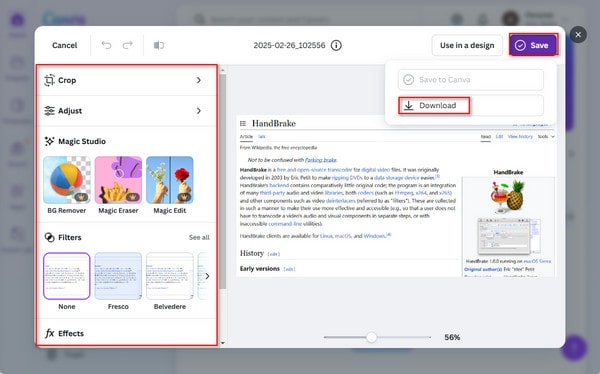This screenshot has height=374, width=600.
Task: Click the Filters overlapping circles icon
Action: [x=49, y=237]
